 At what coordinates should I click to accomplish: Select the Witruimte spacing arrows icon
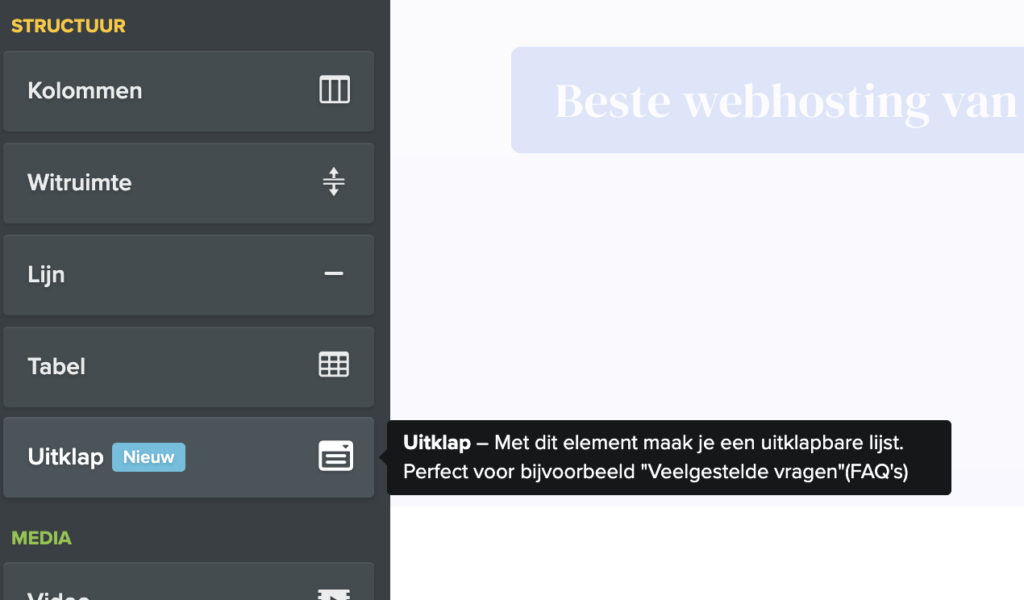pos(334,182)
